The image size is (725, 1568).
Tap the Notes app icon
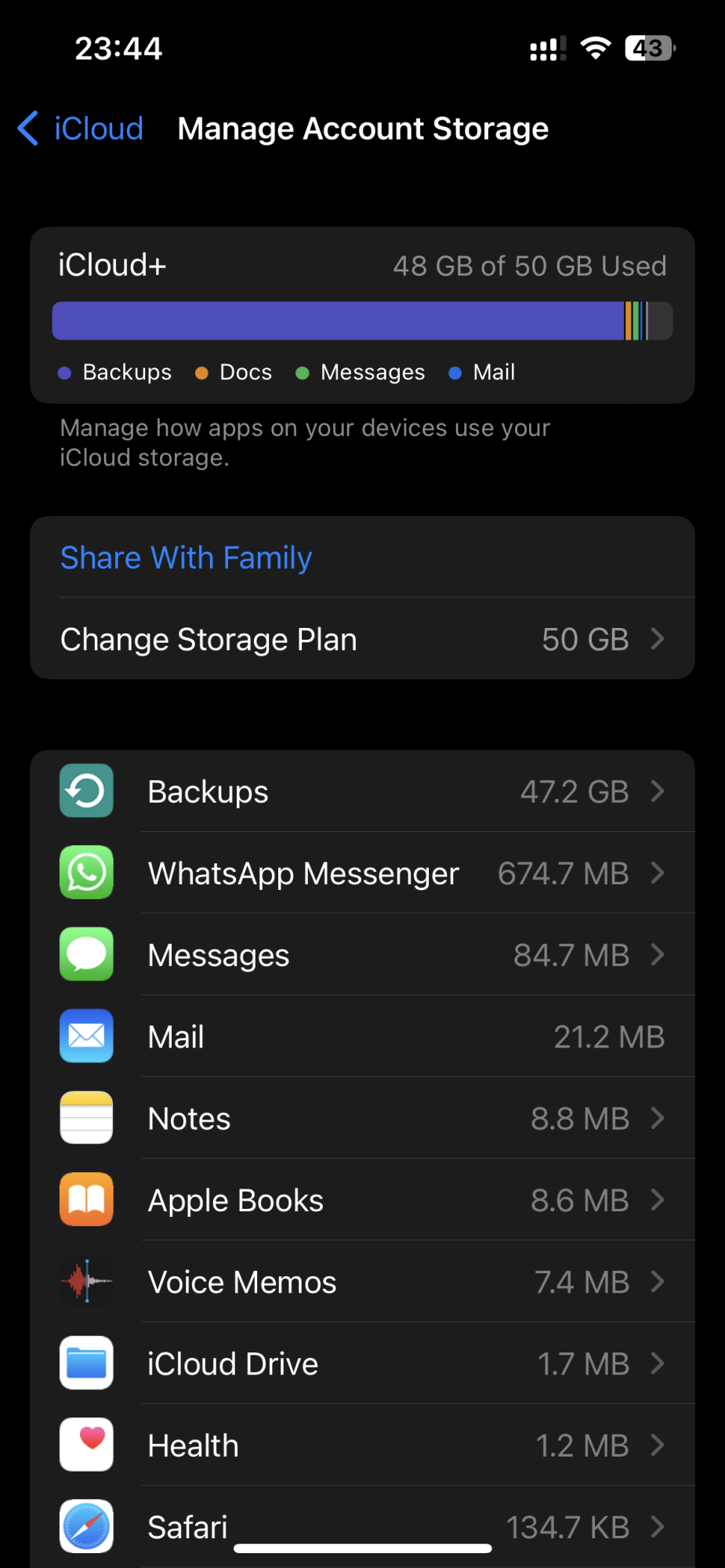[x=86, y=1117]
